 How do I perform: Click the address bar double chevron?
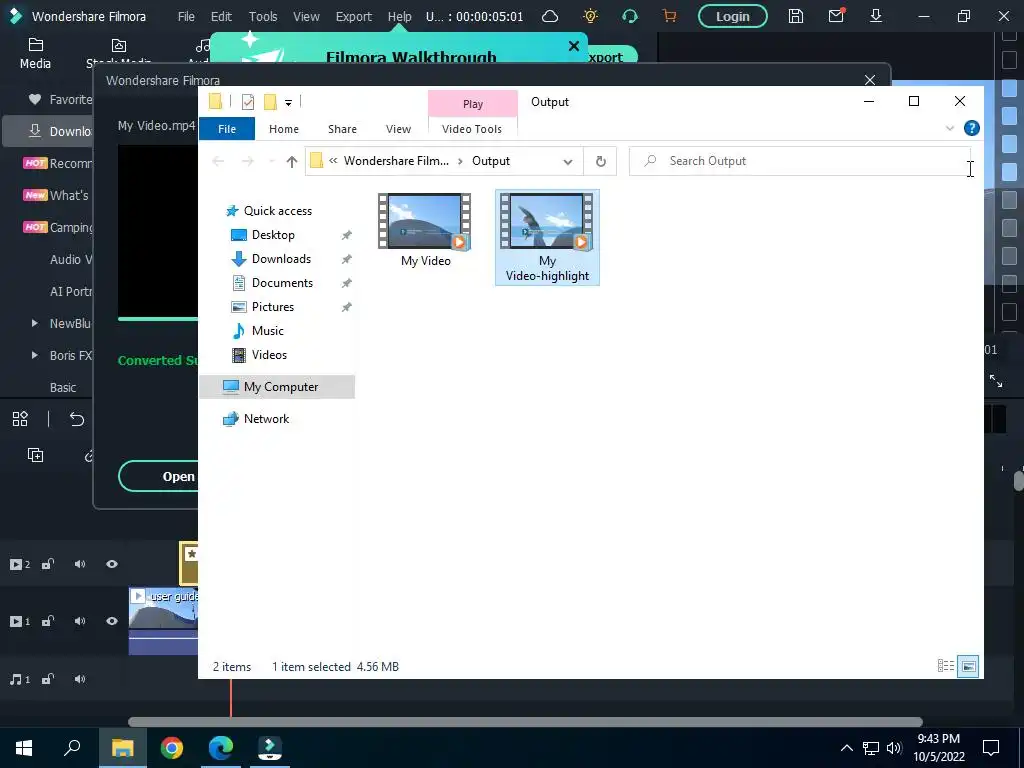pos(333,161)
